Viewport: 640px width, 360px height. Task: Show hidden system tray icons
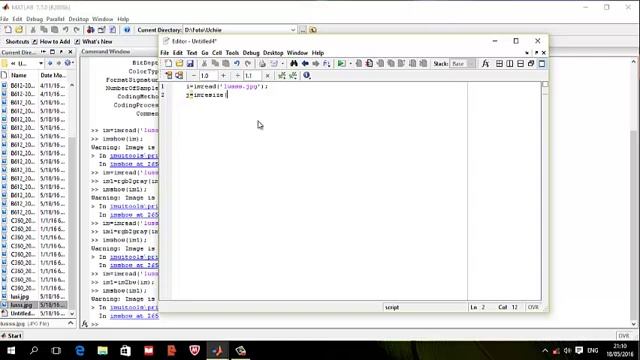pyautogui.click(x=545, y=351)
